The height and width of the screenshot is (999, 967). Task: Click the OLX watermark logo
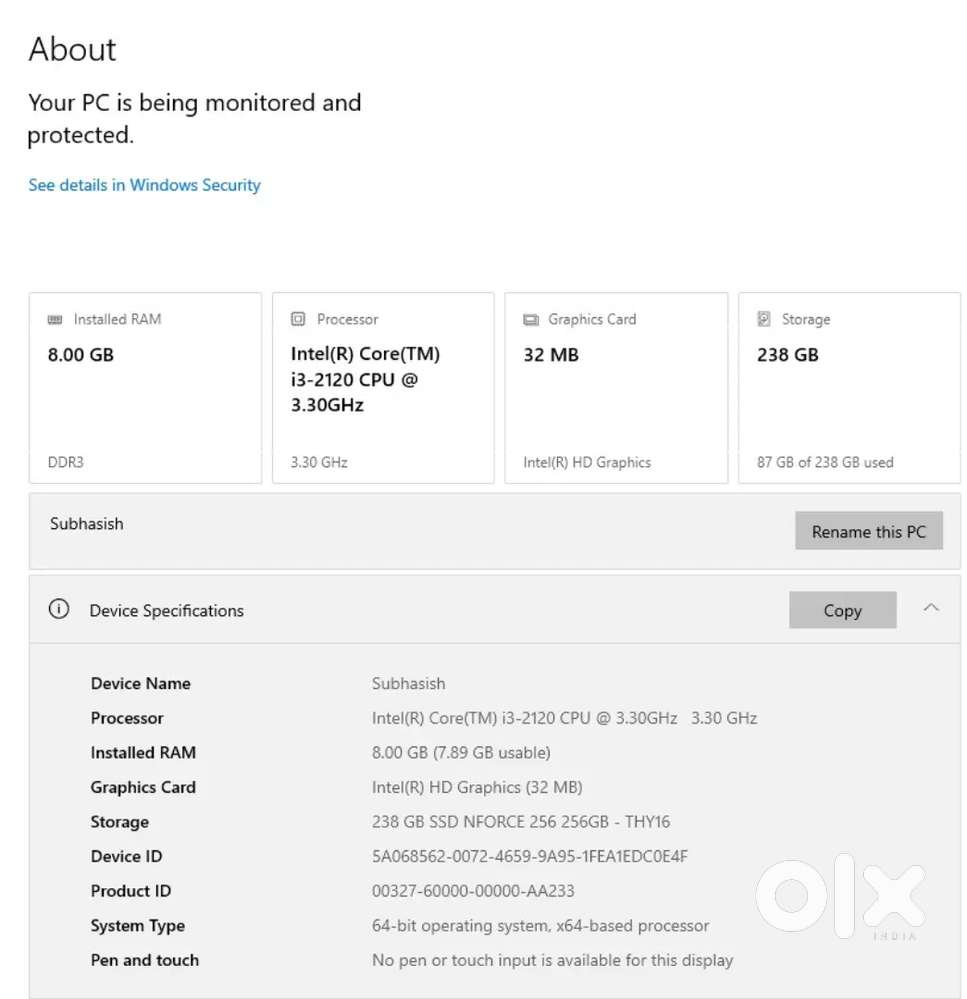pos(840,896)
